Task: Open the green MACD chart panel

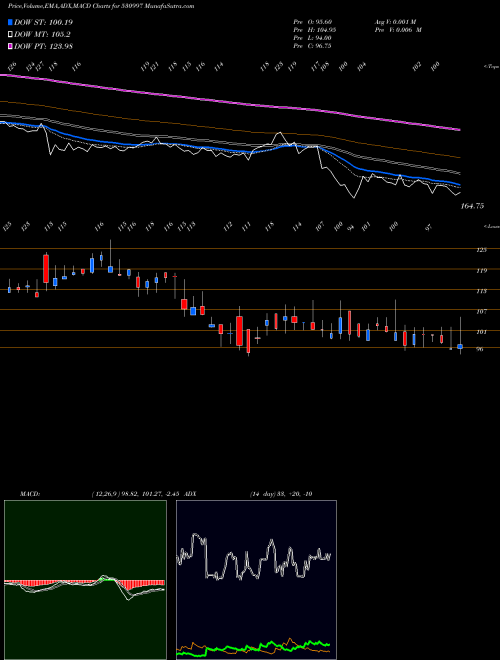Action: [85, 580]
